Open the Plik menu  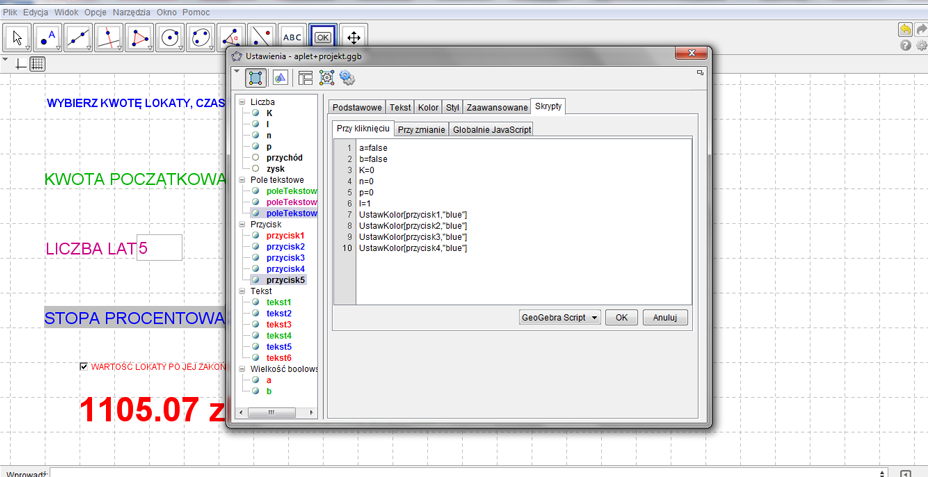(x=10, y=12)
